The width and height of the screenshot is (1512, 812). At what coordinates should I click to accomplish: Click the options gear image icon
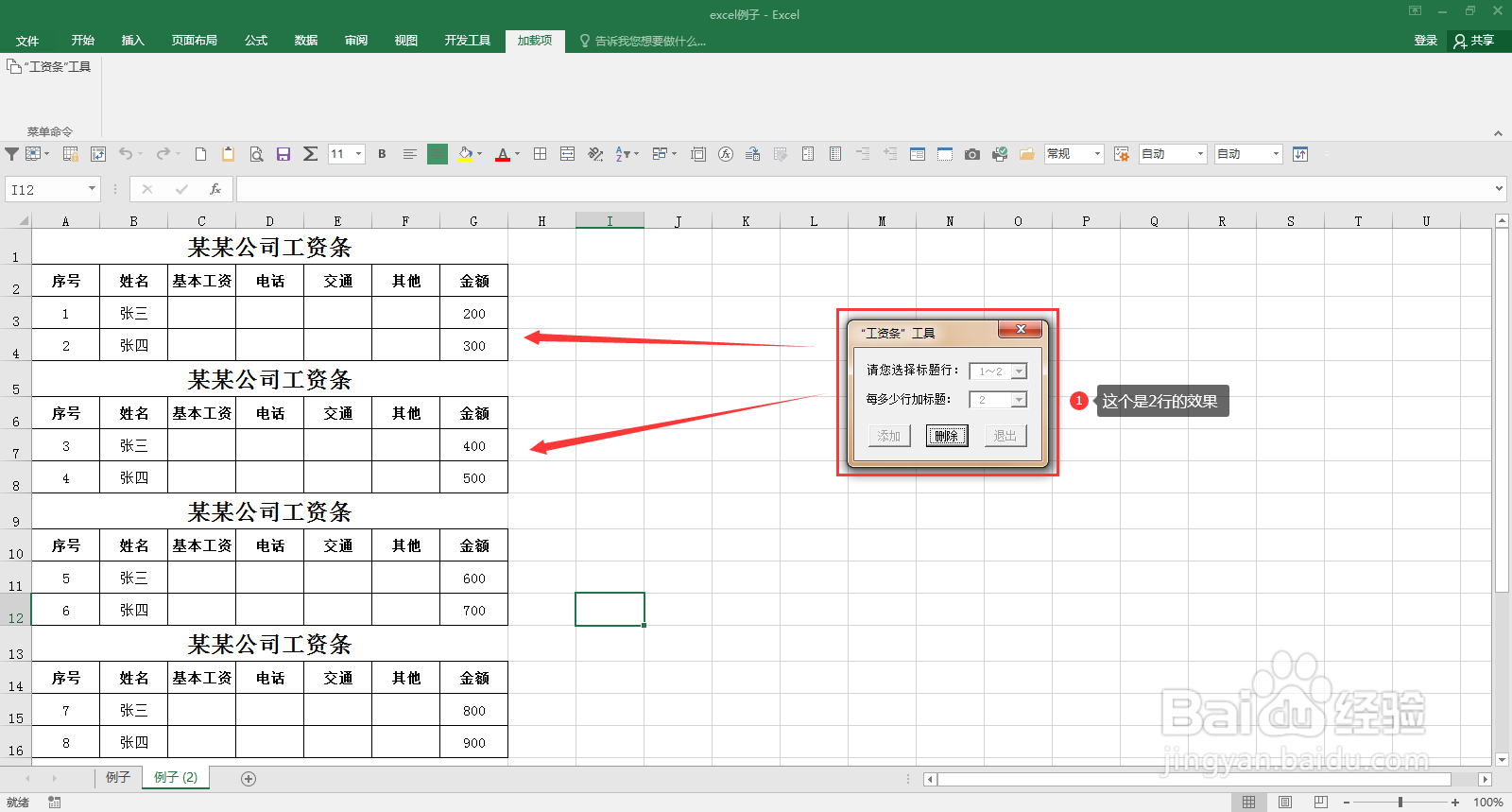1122,154
